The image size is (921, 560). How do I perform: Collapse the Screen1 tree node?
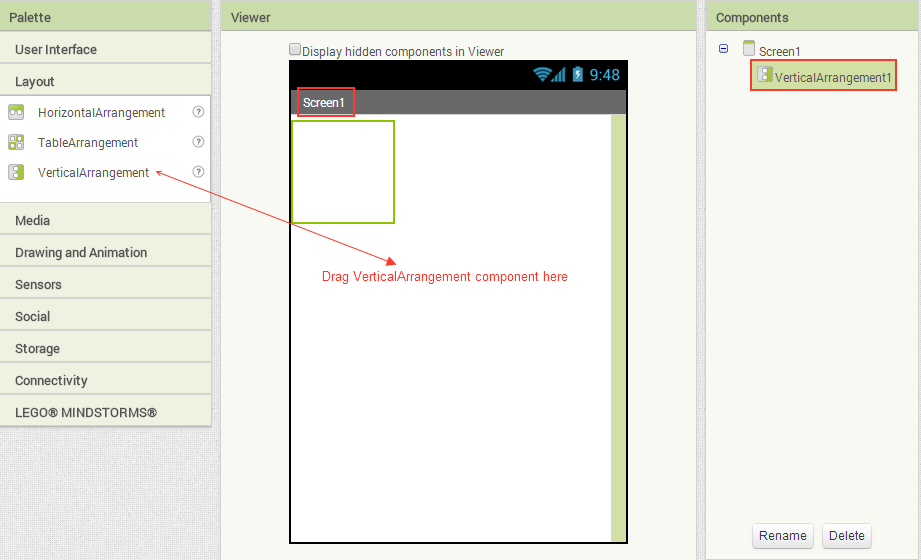coord(723,49)
